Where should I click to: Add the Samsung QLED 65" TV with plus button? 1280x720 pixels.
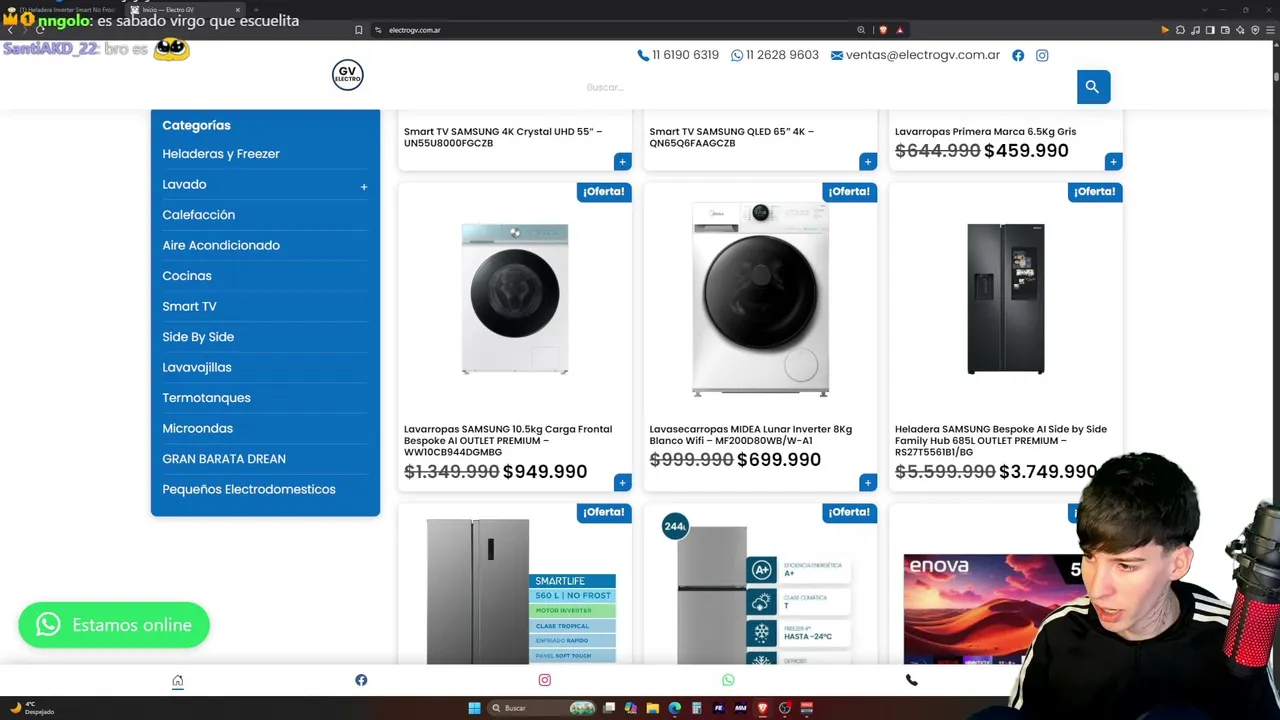[868, 162]
